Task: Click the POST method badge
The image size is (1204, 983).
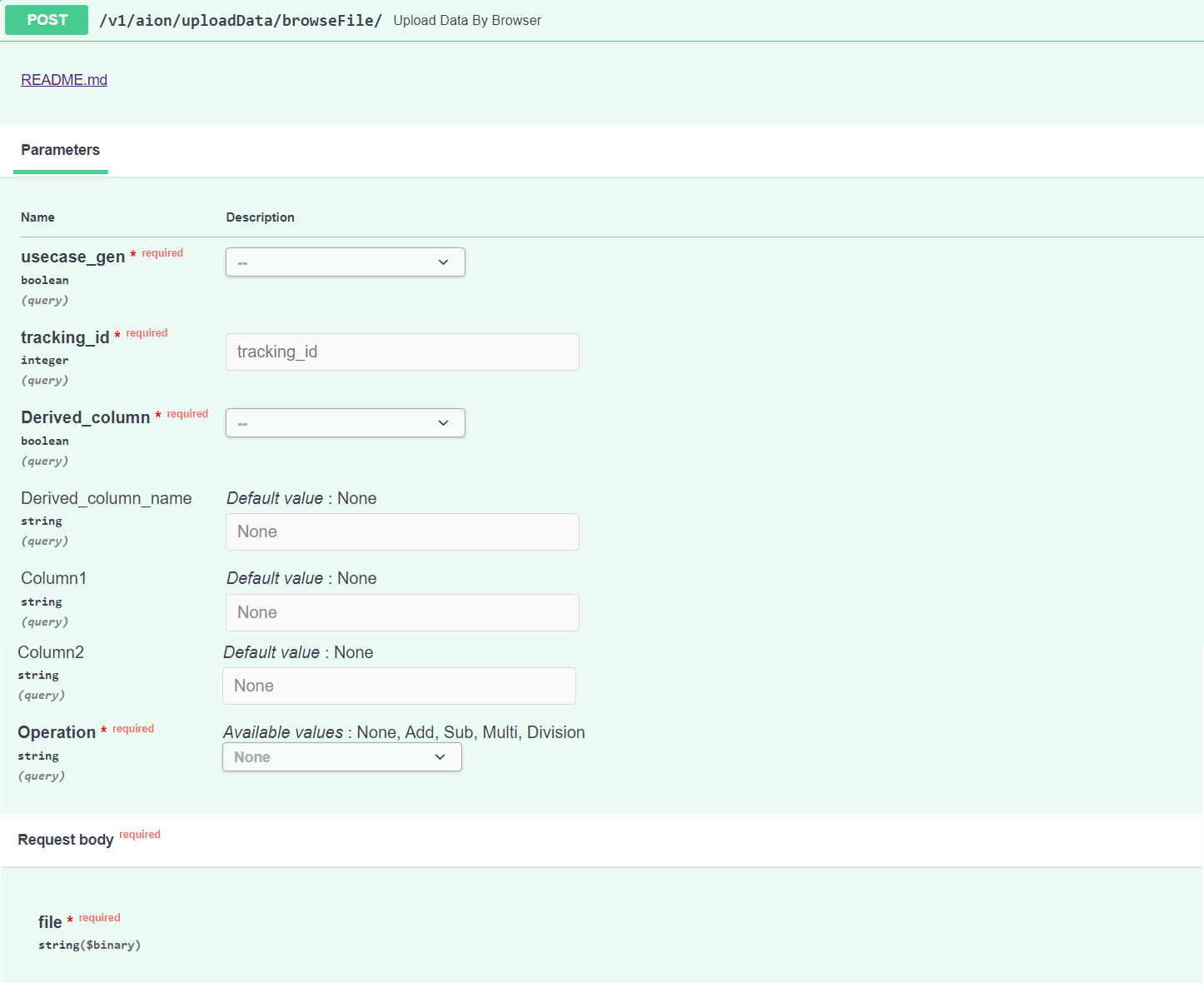Action: click(x=47, y=20)
